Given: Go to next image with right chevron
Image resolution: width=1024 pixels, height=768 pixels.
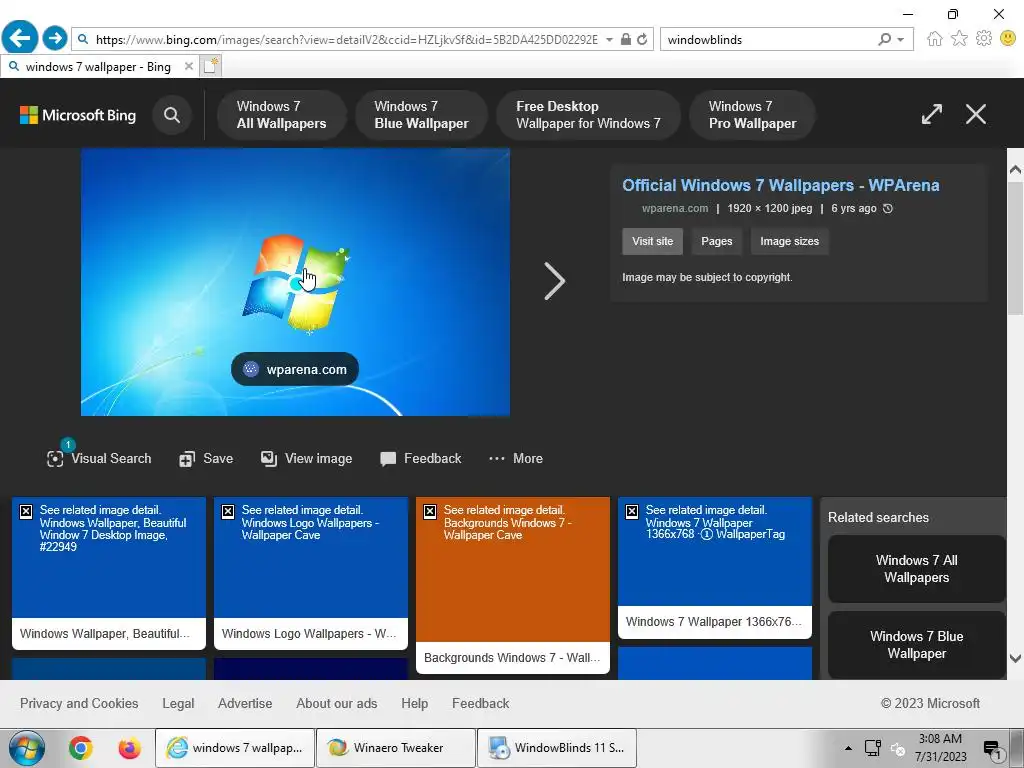Looking at the screenshot, I should coord(554,281).
